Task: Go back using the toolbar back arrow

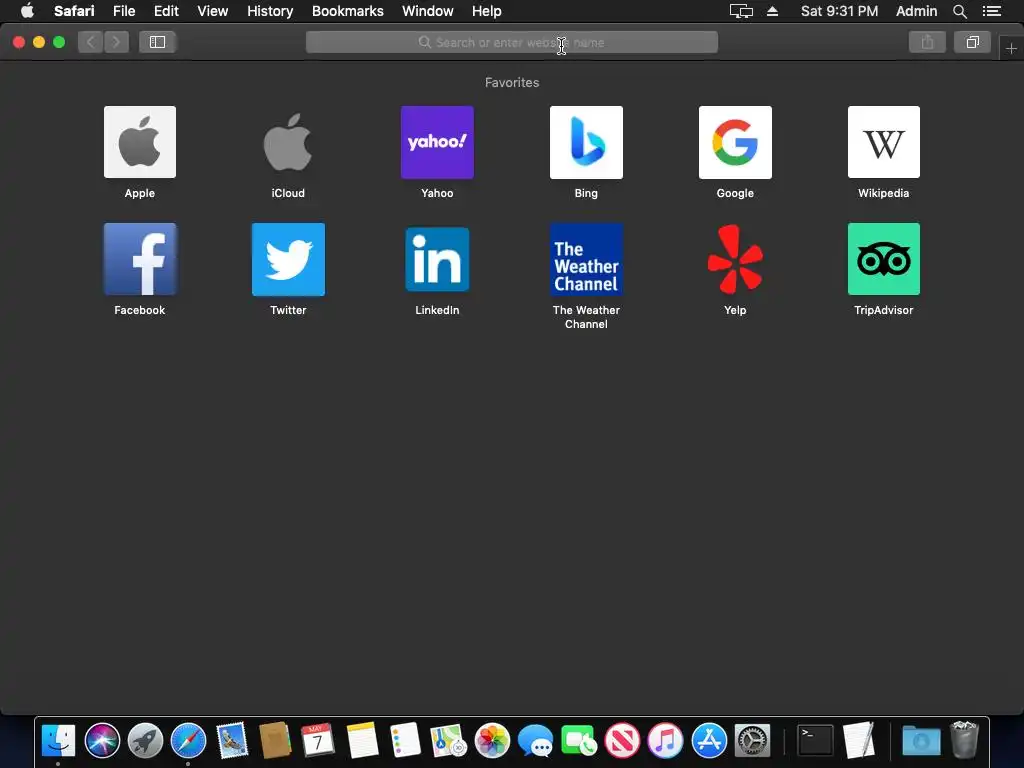Action: coord(91,42)
